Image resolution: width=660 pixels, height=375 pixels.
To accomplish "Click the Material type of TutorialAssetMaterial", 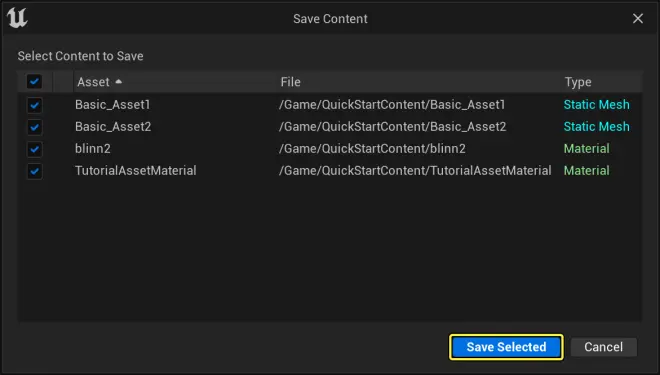I will [586, 171].
